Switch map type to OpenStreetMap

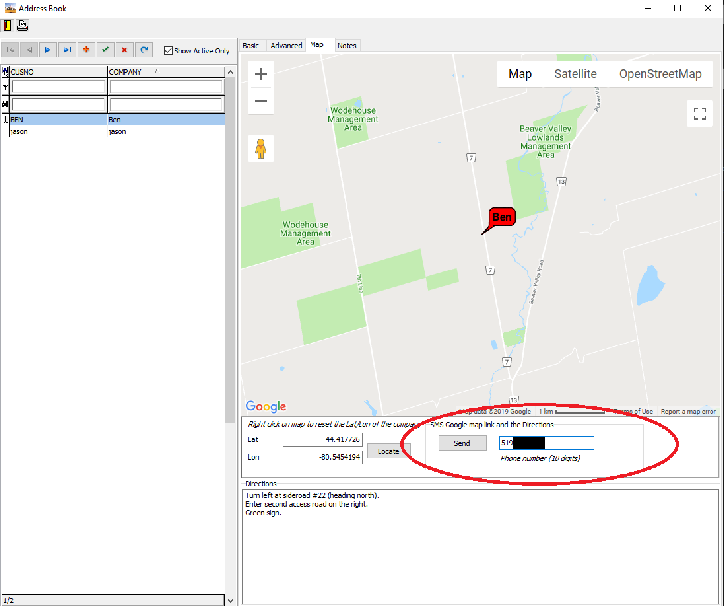coord(660,74)
